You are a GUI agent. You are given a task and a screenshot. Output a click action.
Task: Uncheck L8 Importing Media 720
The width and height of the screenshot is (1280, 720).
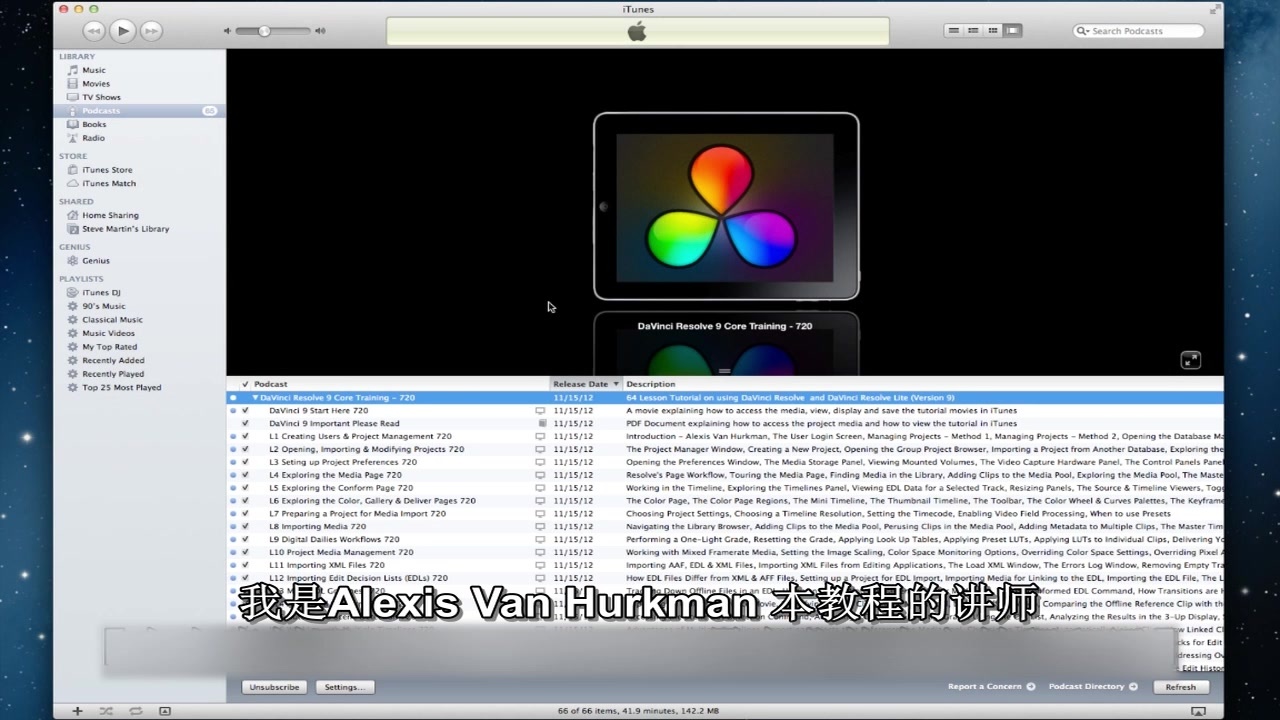(245, 526)
